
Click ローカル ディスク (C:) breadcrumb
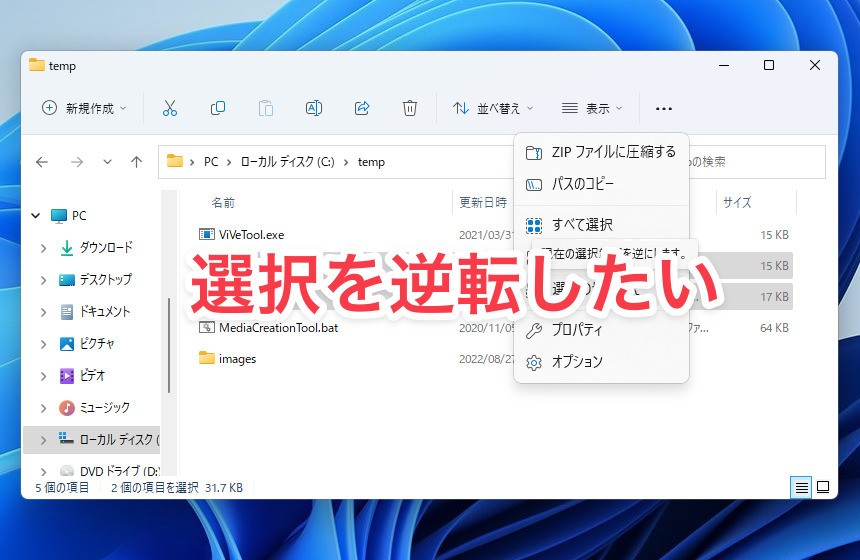pyautogui.click(x=287, y=162)
